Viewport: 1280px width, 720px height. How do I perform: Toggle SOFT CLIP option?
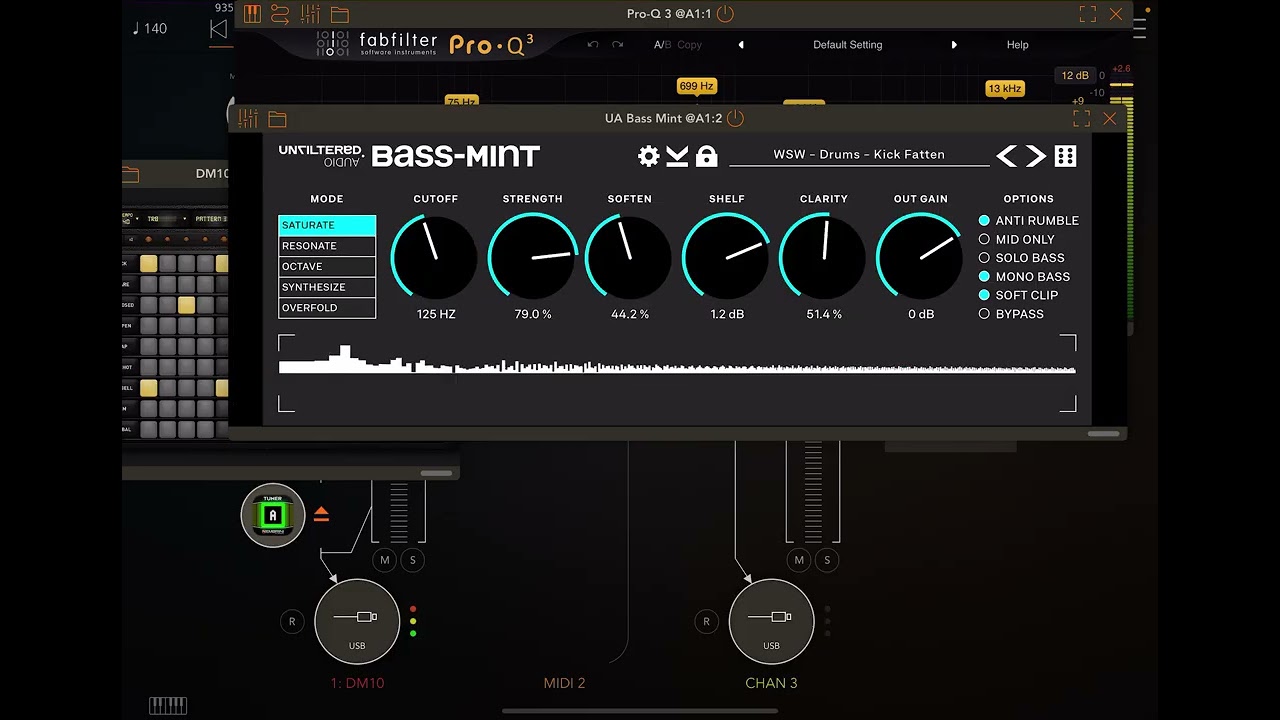tap(1018, 295)
